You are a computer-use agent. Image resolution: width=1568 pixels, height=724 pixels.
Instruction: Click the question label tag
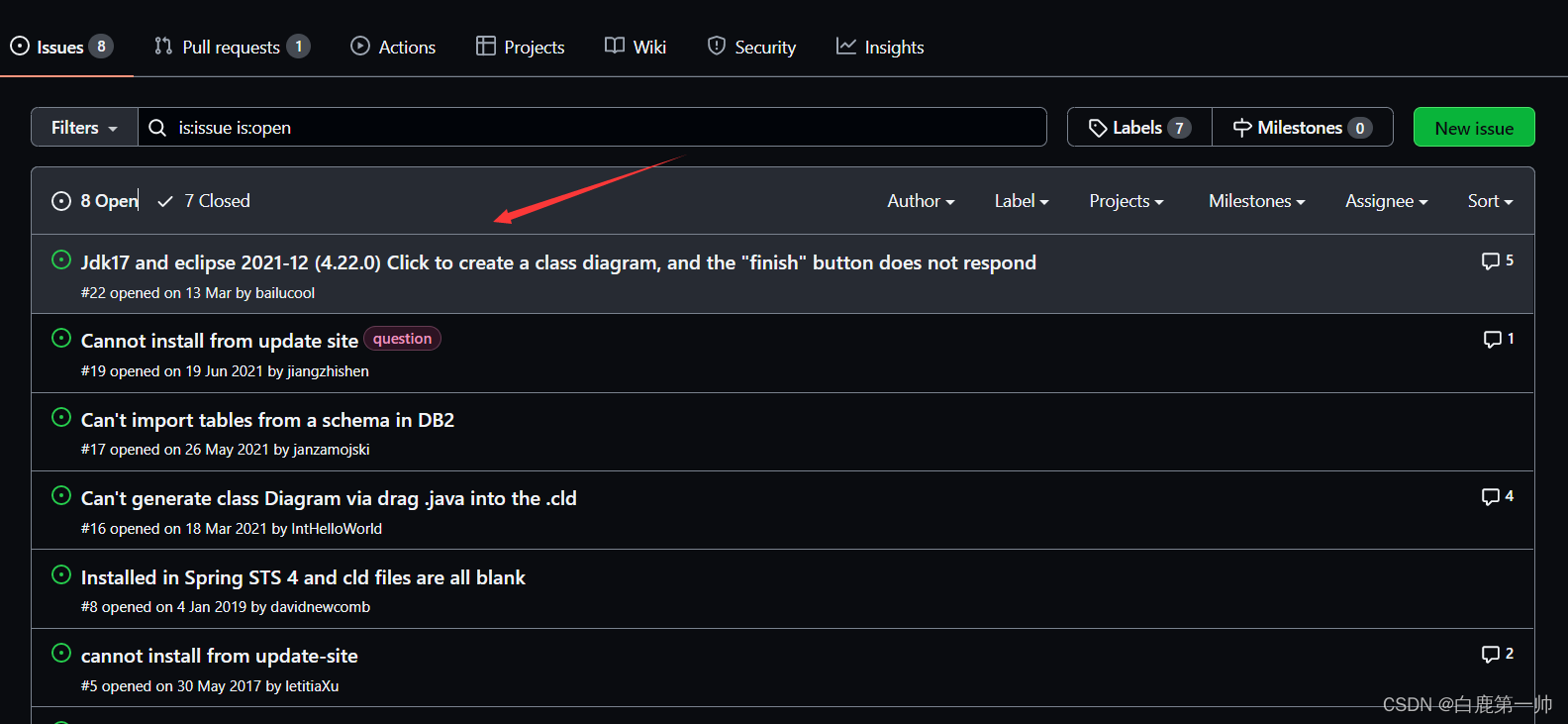[402, 339]
